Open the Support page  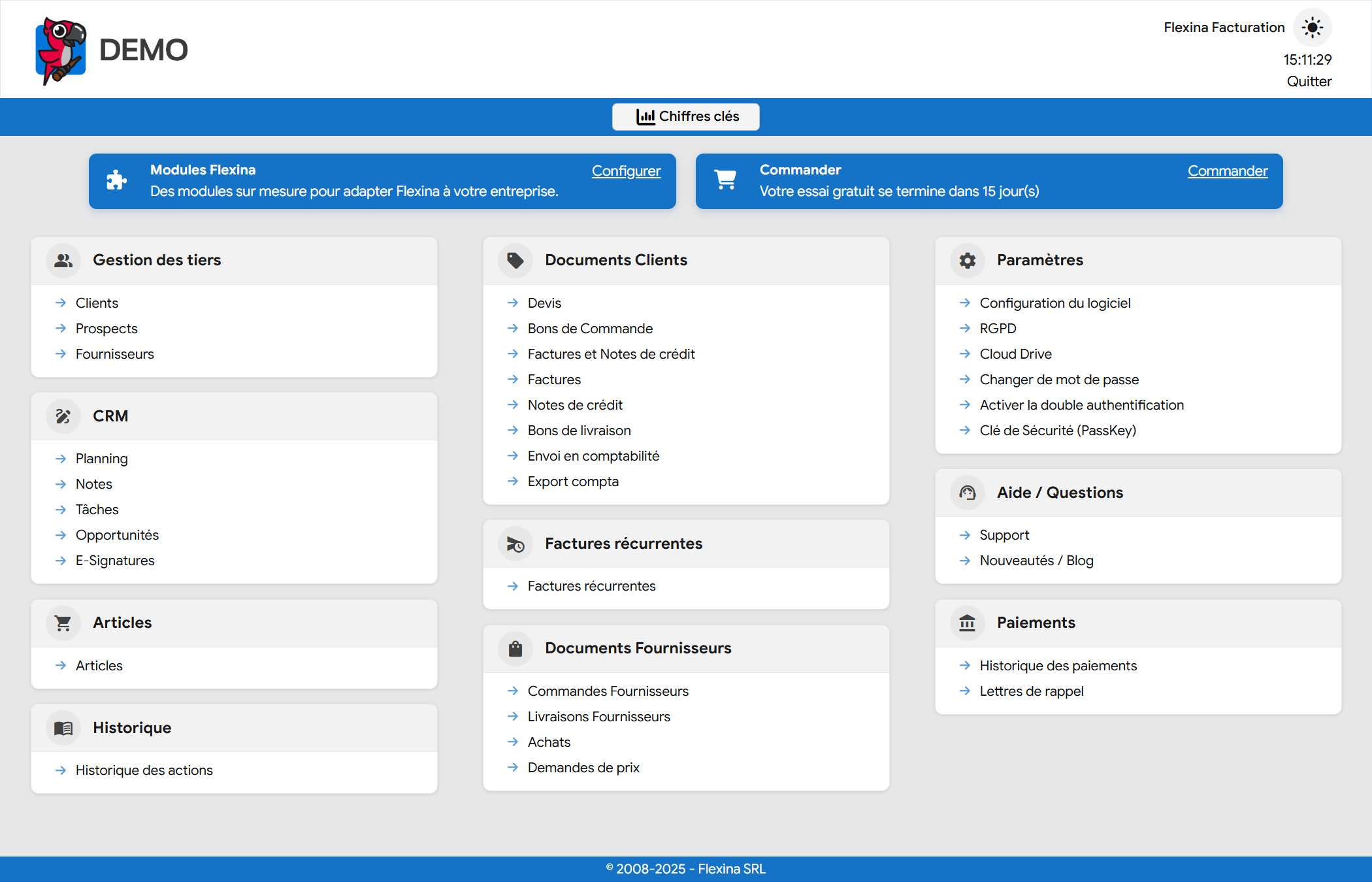coord(1004,534)
